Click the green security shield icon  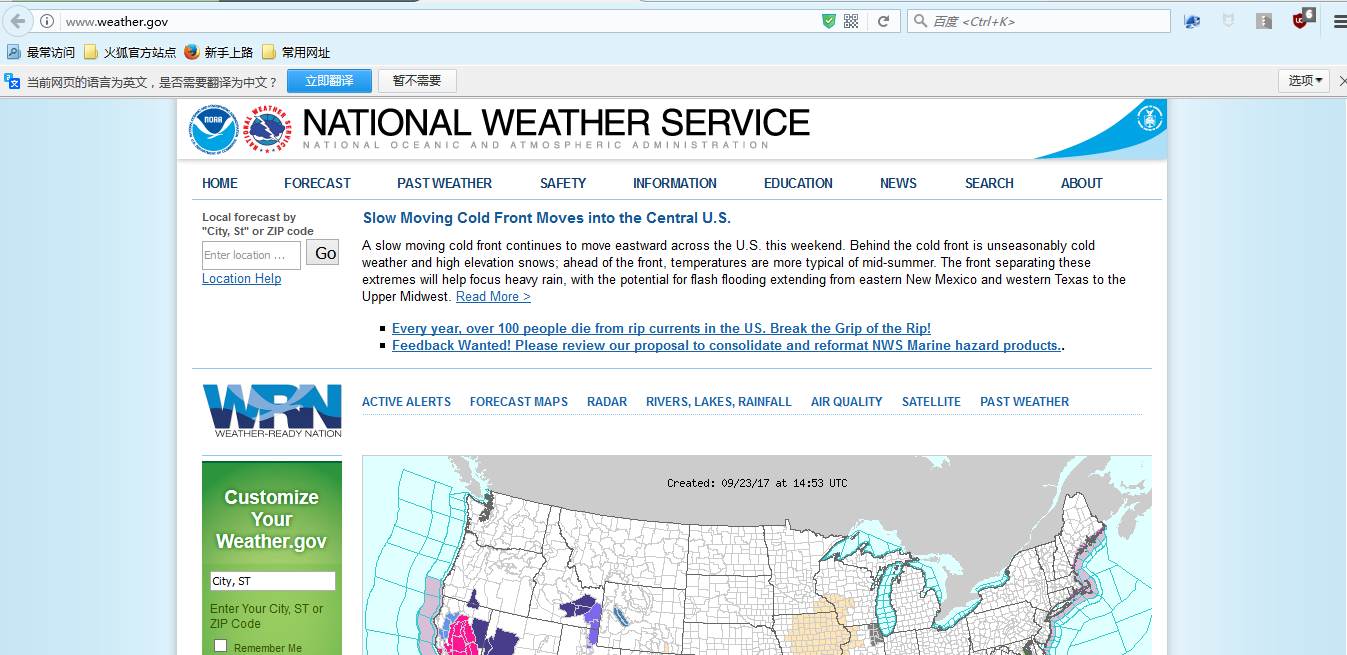coord(828,21)
